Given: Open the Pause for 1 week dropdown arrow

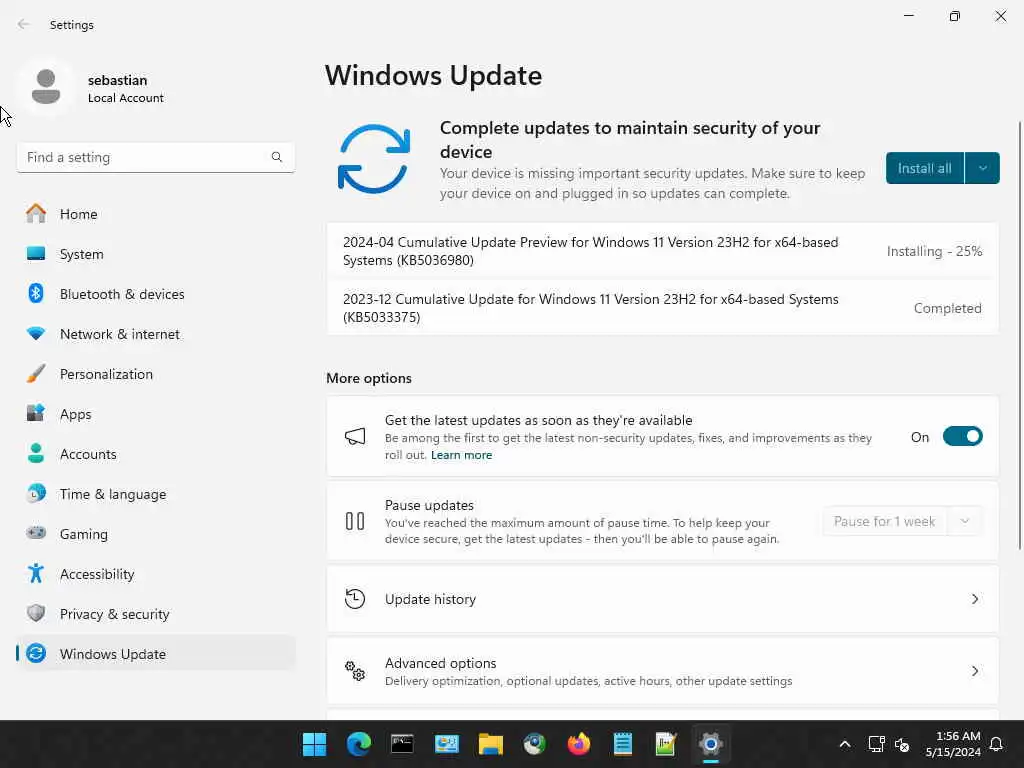Looking at the screenshot, I should coord(965,521).
